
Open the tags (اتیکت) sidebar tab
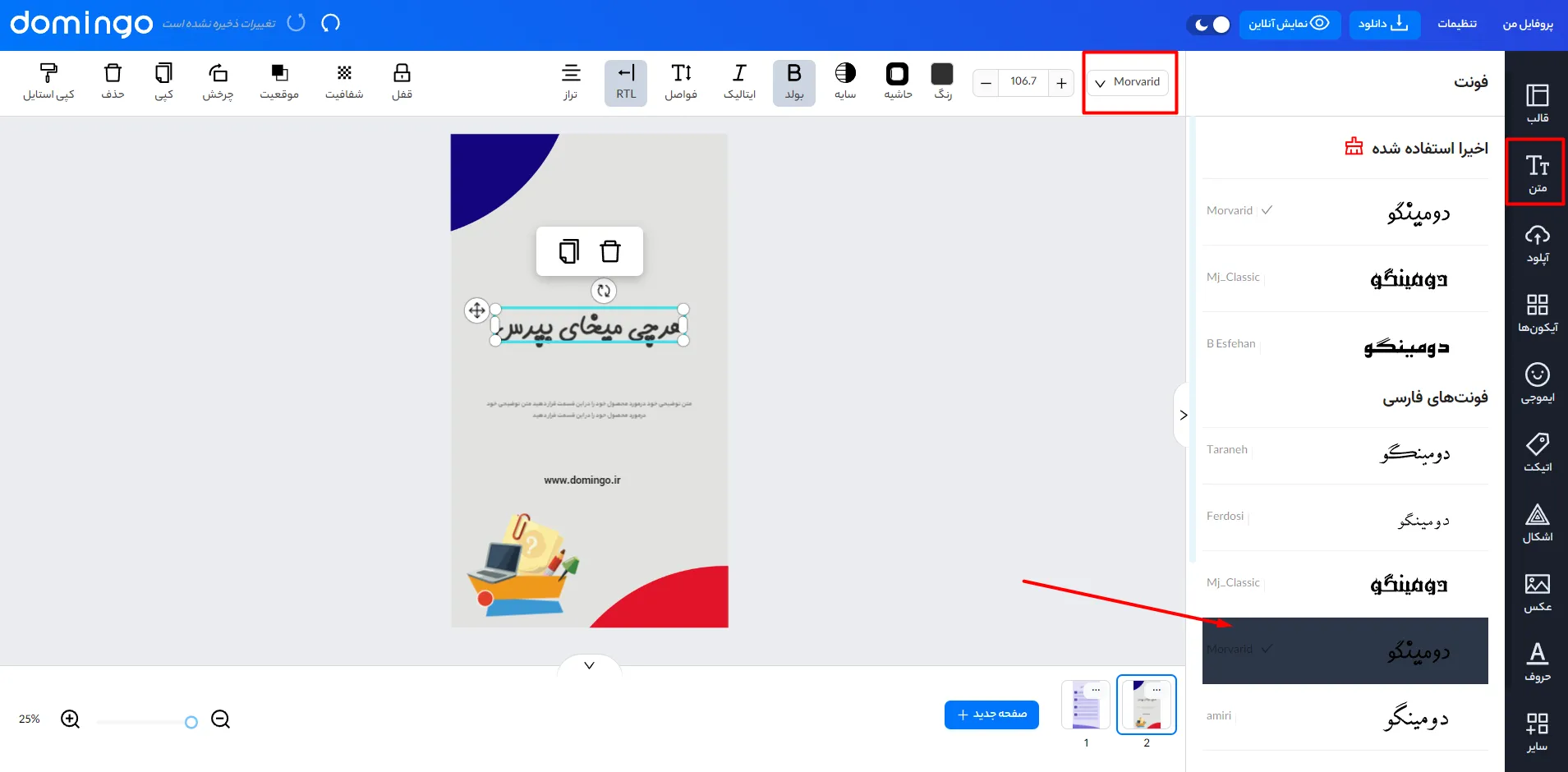1537,453
